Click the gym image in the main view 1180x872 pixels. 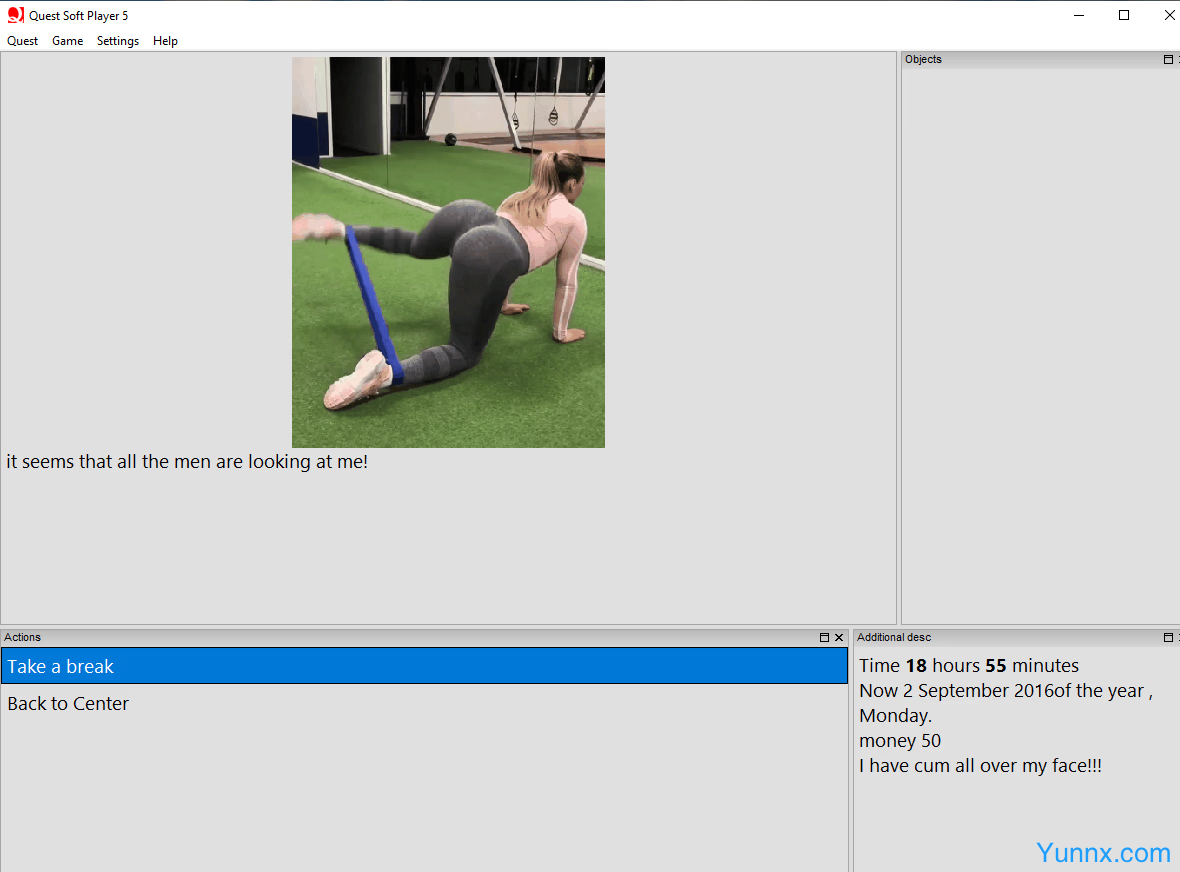(x=448, y=252)
